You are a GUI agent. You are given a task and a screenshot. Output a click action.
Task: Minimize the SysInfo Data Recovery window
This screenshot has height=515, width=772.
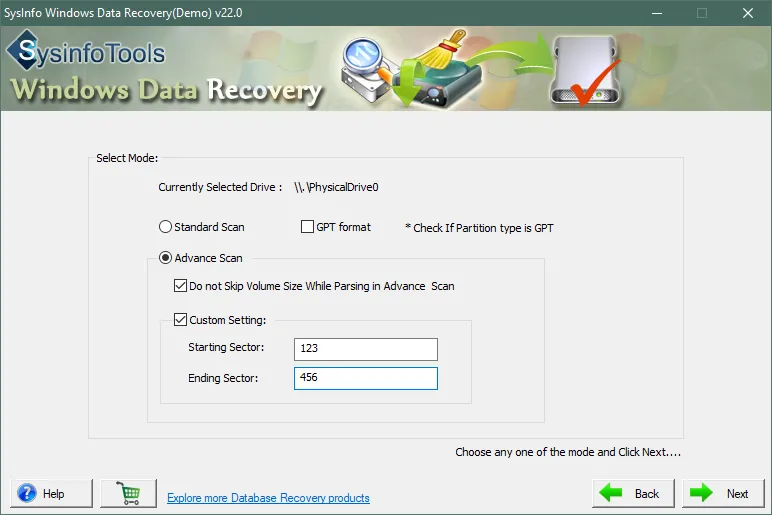pyautogui.click(x=657, y=13)
